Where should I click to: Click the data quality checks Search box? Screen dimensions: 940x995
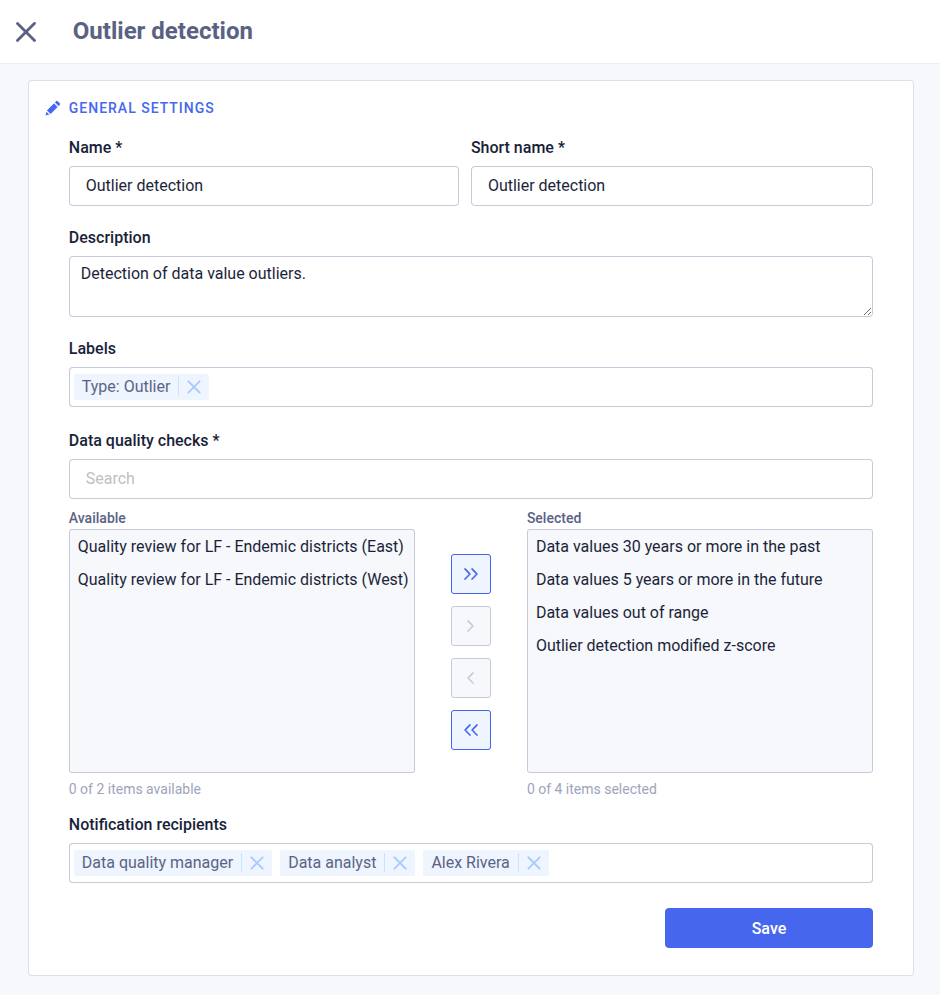pyautogui.click(x=470, y=479)
